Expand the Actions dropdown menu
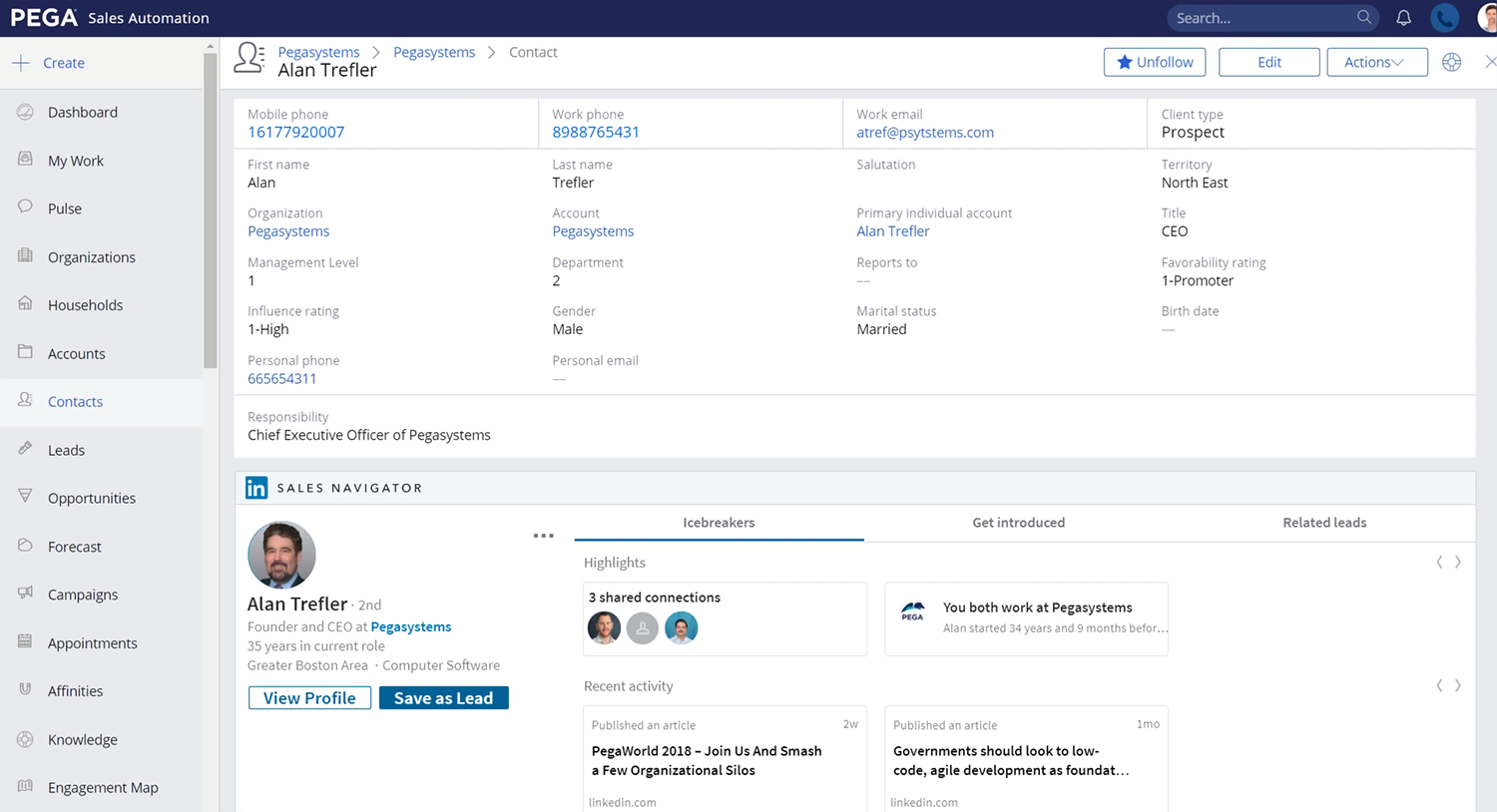 coord(1376,62)
